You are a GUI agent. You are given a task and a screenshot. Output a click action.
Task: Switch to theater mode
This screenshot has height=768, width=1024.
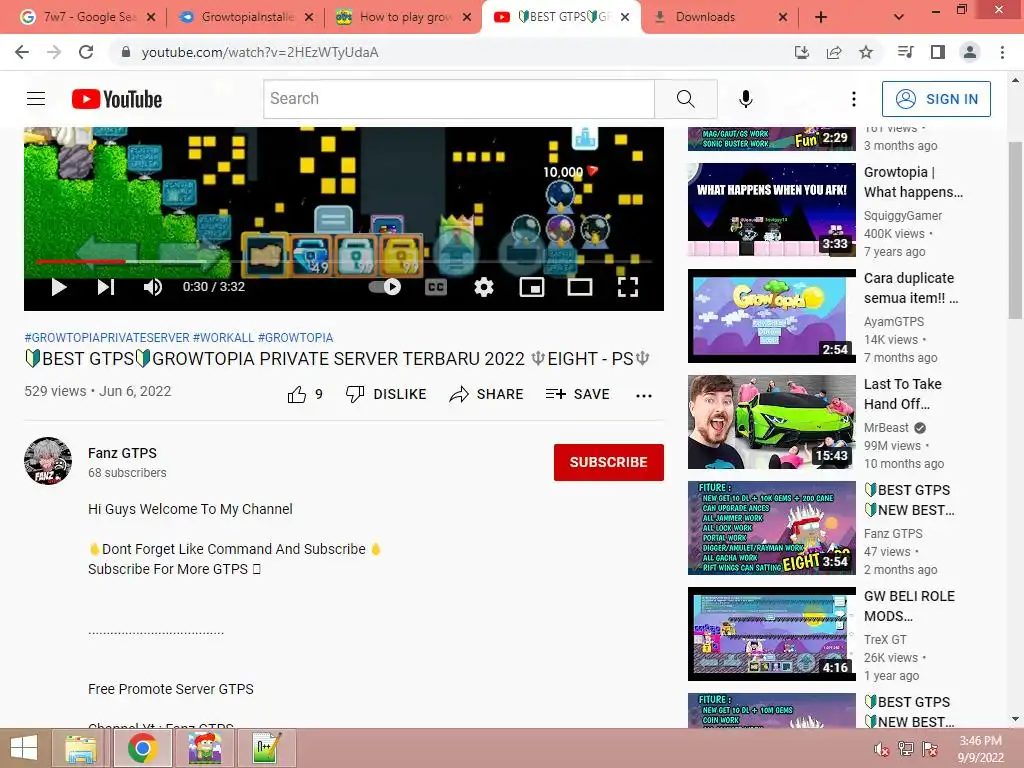pos(580,287)
